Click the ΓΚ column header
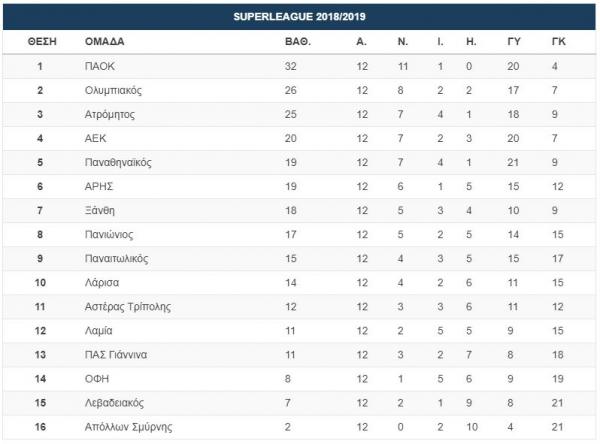 [560, 42]
